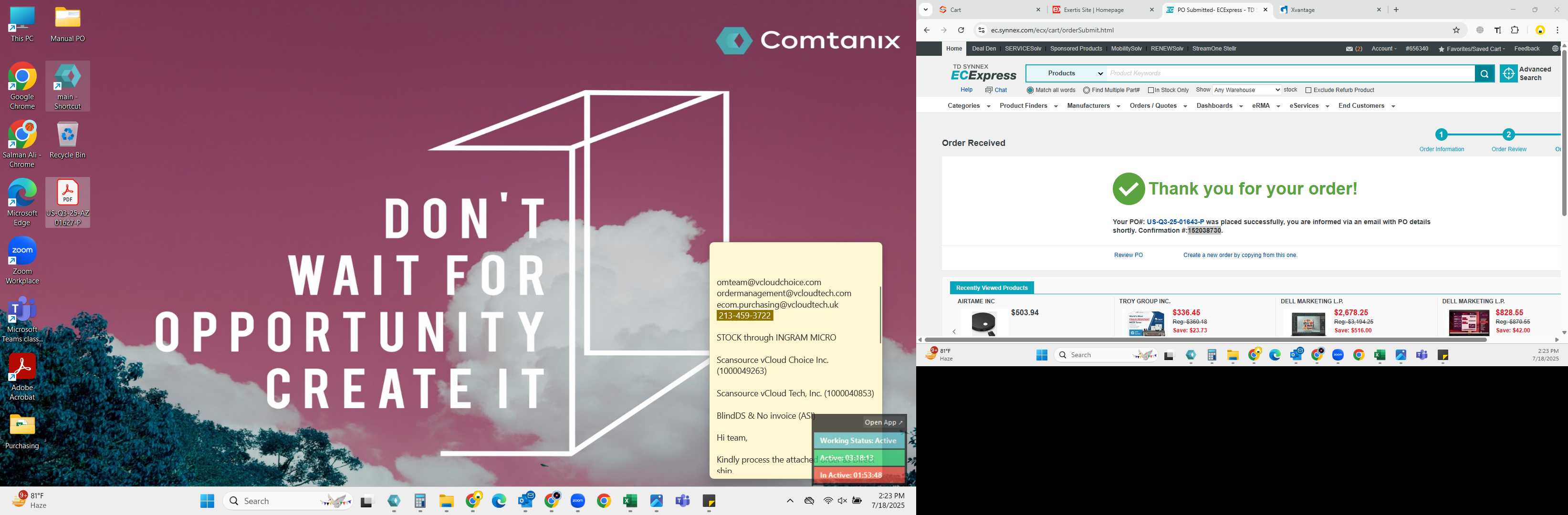
Task: Expand the Categories menu
Action: pyautogui.click(x=969, y=106)
